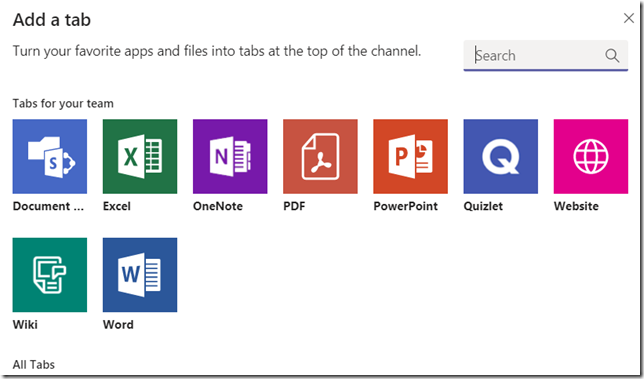Click the "Wiki" label text
Image resolution: width=644 pixels, height=379 pixels.
coord(25,324)
